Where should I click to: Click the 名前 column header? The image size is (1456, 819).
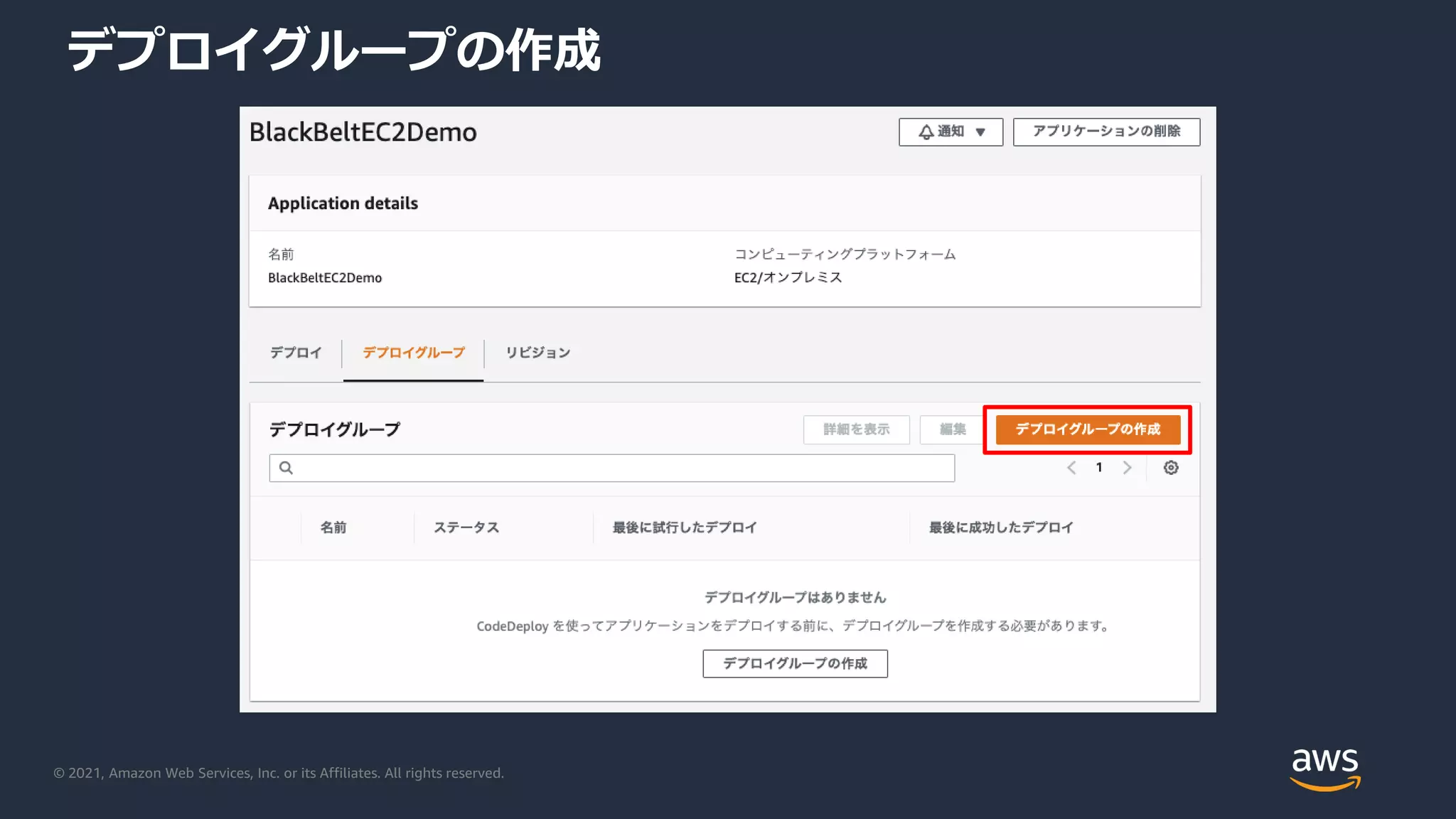click(333, 528)
